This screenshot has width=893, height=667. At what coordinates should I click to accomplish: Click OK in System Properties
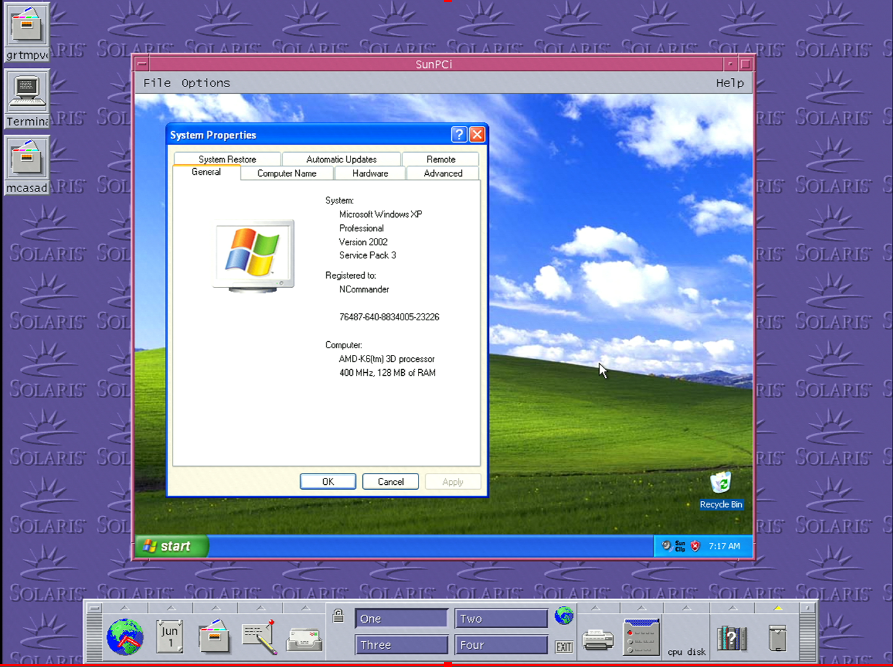coord(327,482)
